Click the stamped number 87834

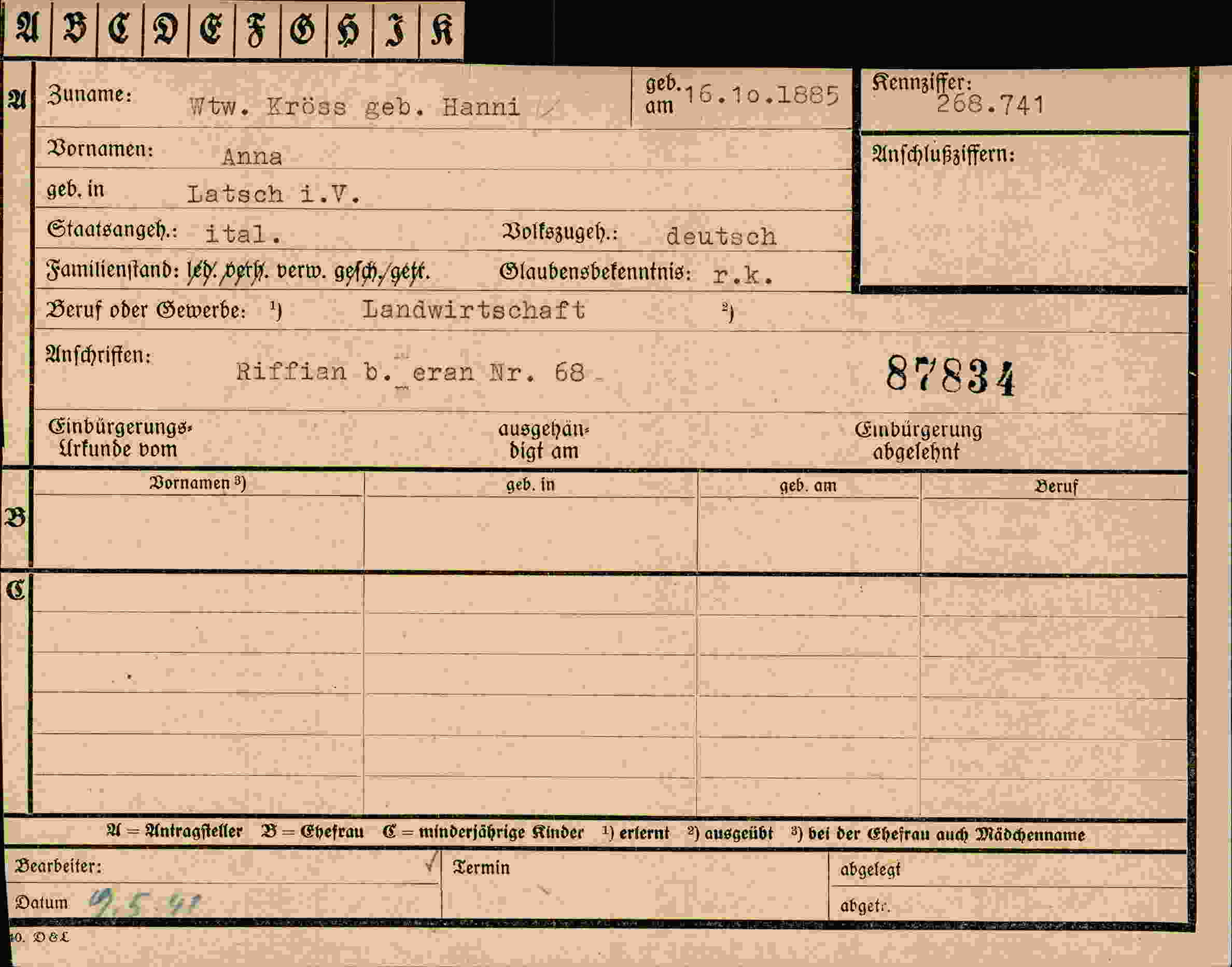coord(951,375)
